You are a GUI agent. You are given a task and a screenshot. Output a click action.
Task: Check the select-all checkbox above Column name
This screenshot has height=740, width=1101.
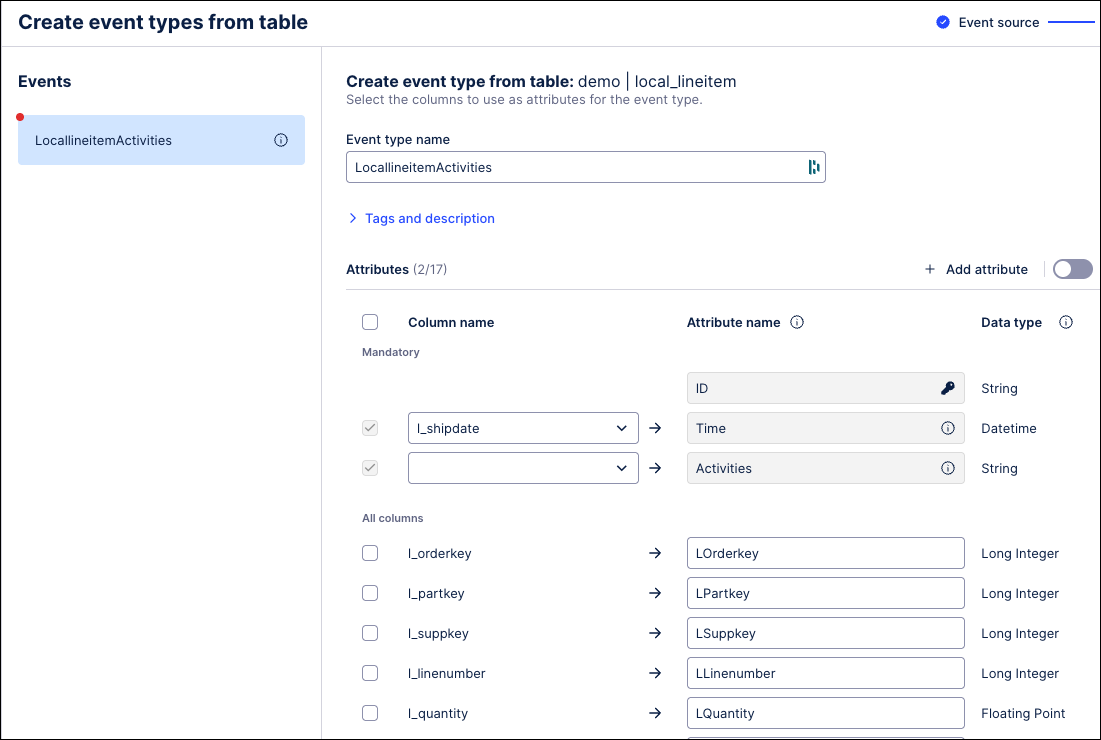point(370,322)
